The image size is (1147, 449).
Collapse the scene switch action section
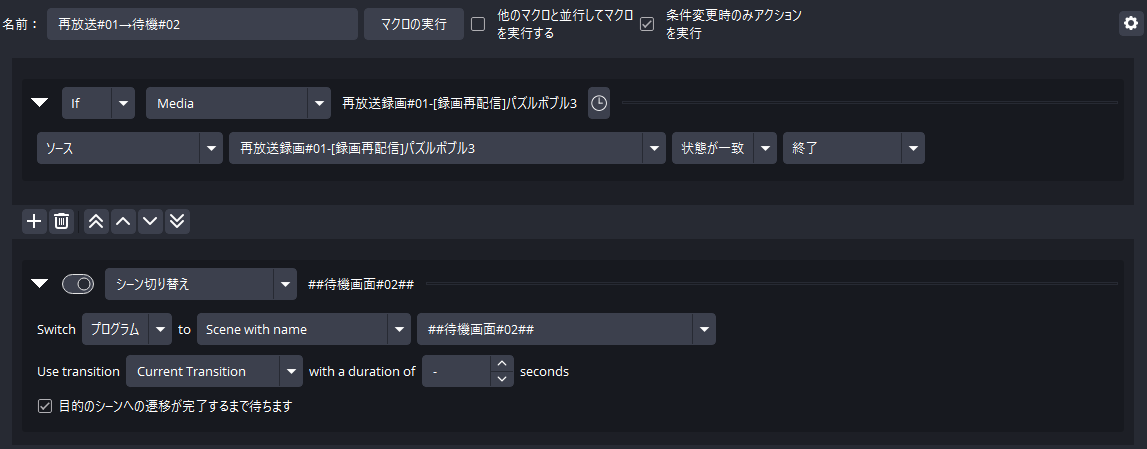coord(40,284)
